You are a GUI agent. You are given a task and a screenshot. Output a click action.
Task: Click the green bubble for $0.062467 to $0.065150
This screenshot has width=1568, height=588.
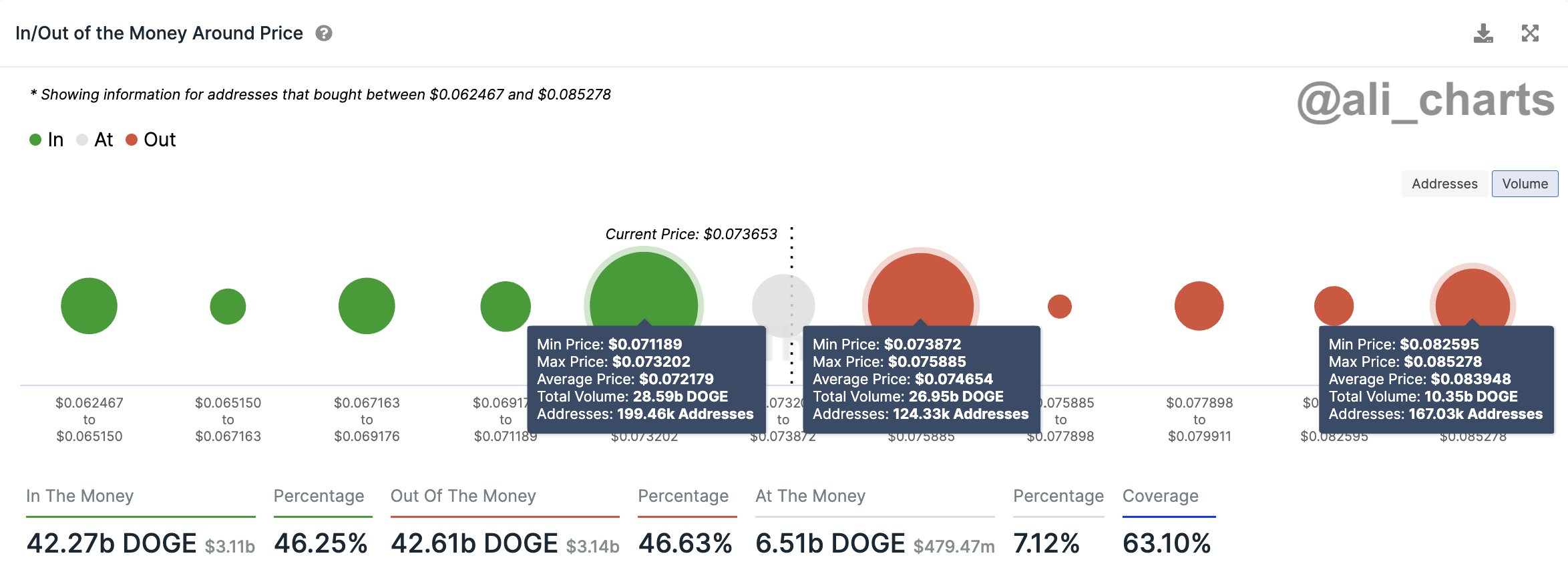click(x=89, y=306)
